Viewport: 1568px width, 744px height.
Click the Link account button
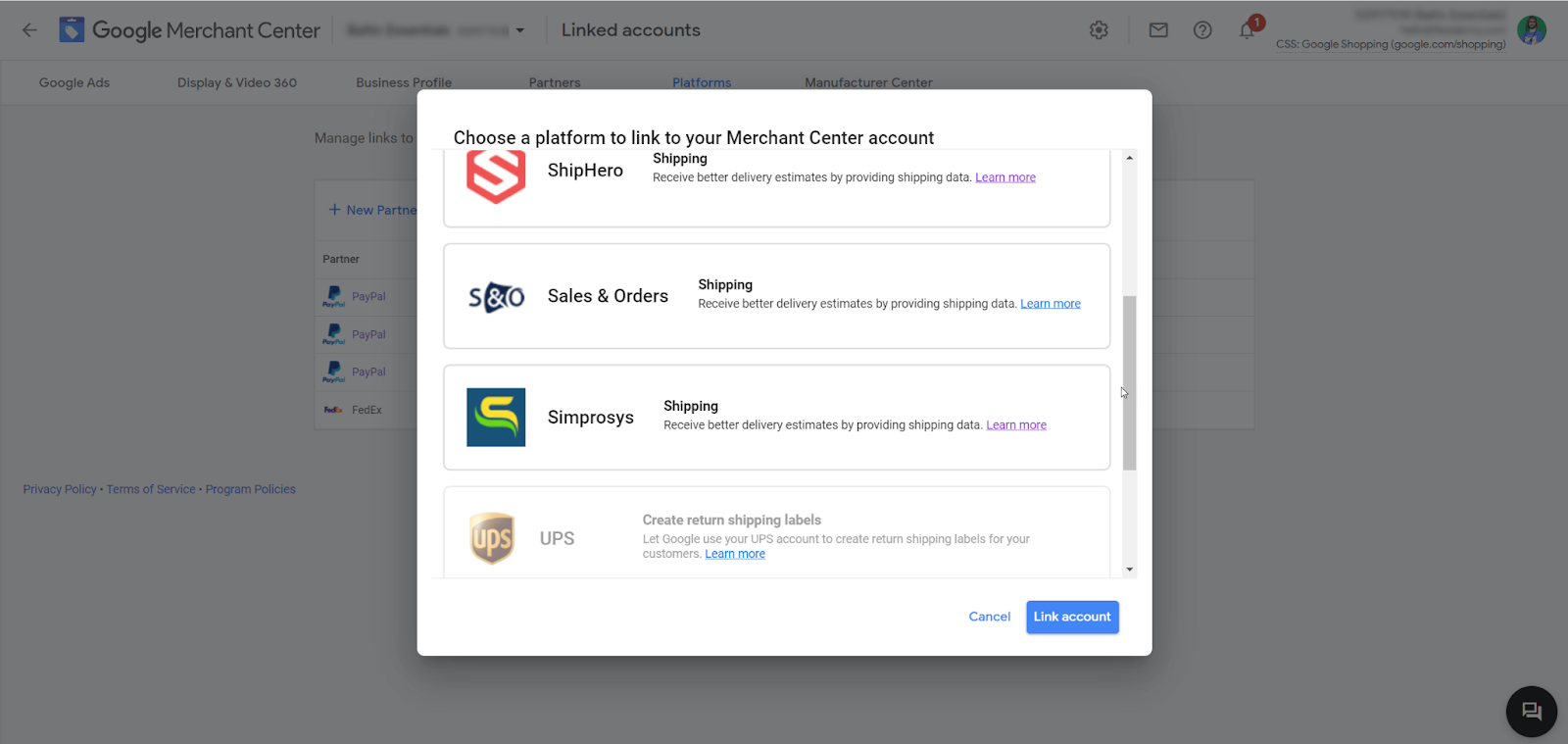(1072, 617)
